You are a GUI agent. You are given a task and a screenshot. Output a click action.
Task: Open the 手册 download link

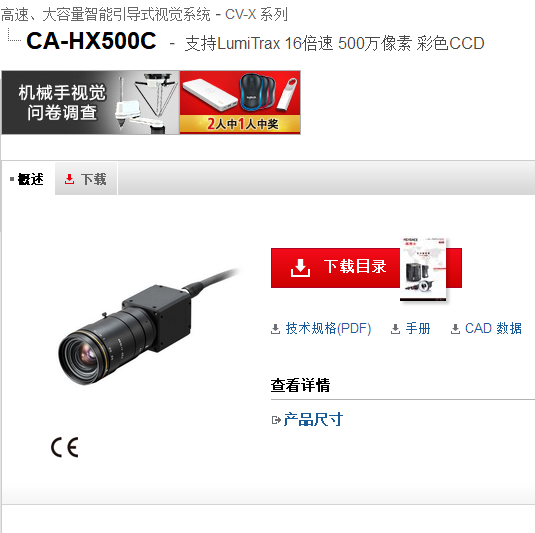click(418, 329)
